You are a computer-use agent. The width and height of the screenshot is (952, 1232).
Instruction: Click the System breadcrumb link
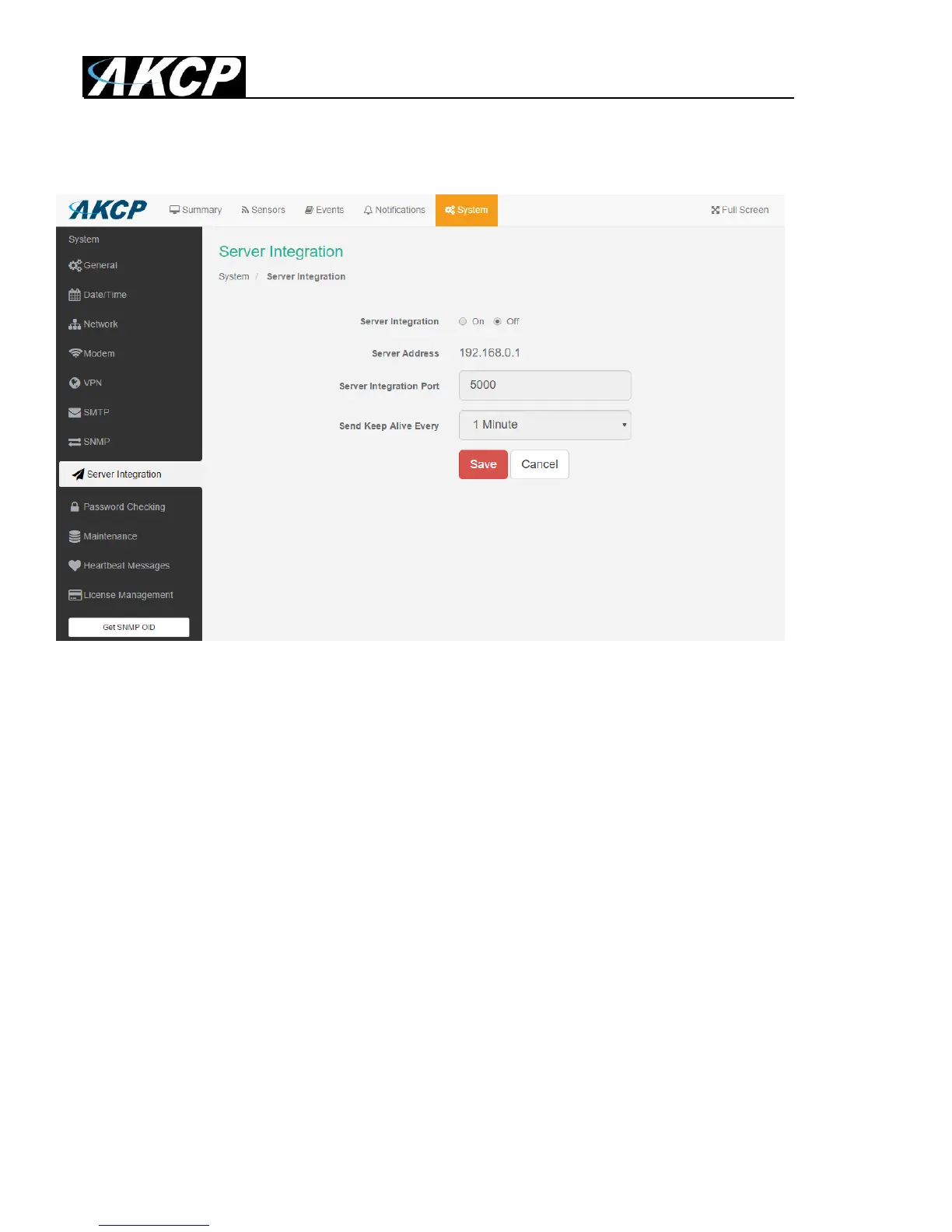pos(234,277)
